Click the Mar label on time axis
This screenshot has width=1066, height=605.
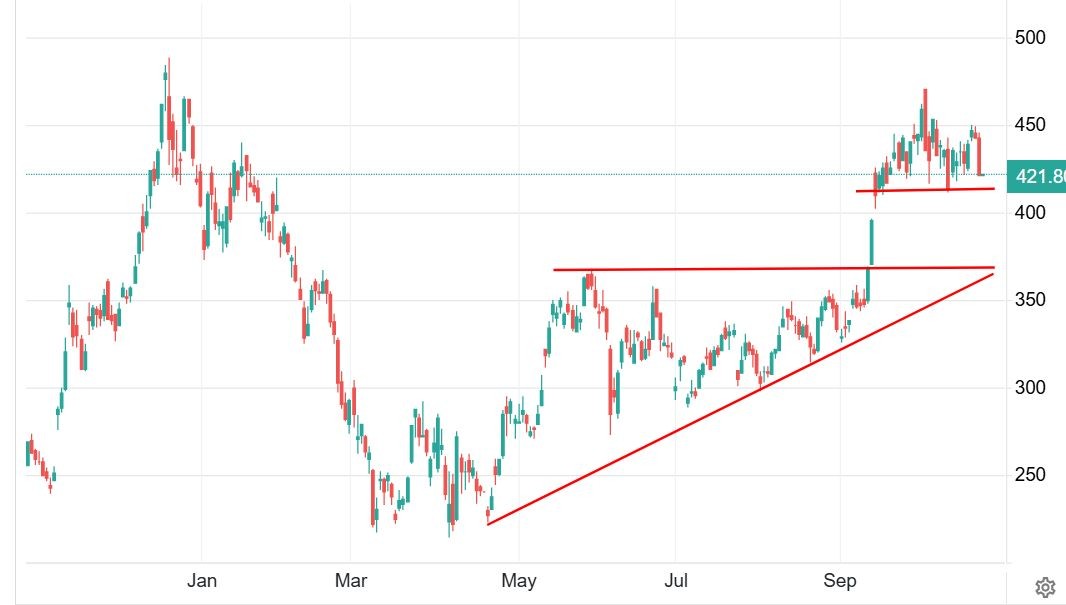[x=351, y=579]
